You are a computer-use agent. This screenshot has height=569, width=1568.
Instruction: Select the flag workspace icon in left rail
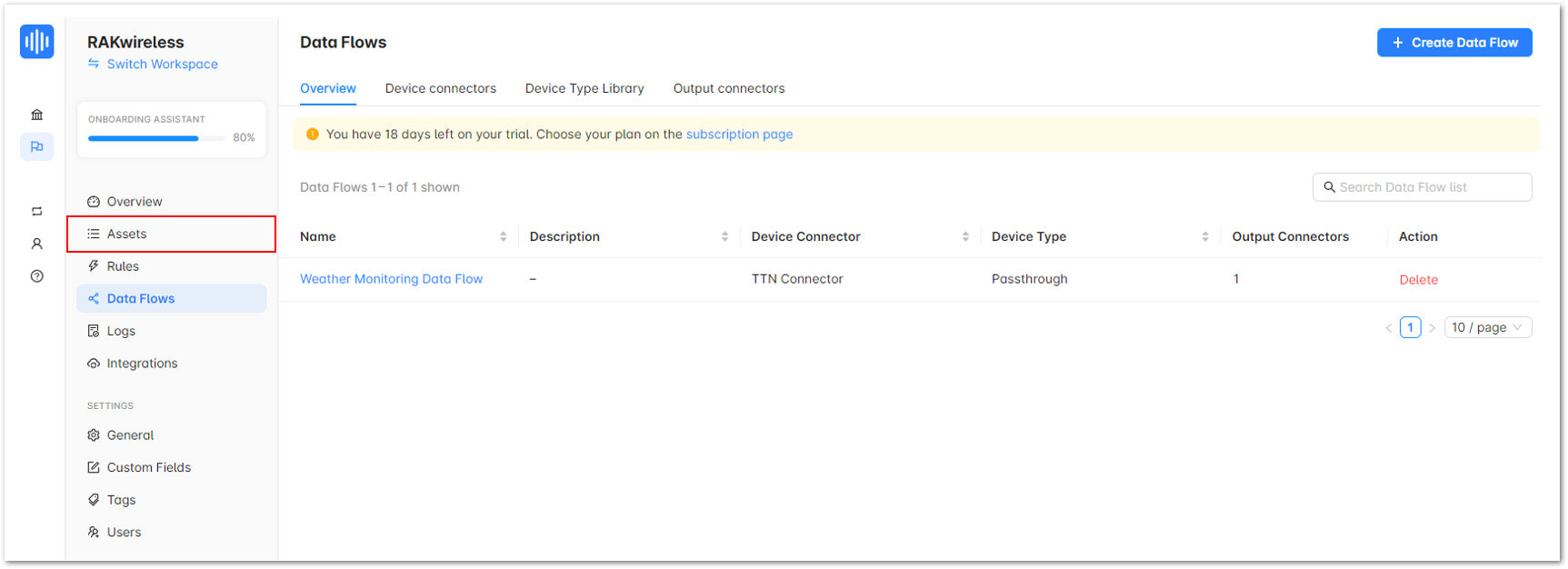point(36,146)
